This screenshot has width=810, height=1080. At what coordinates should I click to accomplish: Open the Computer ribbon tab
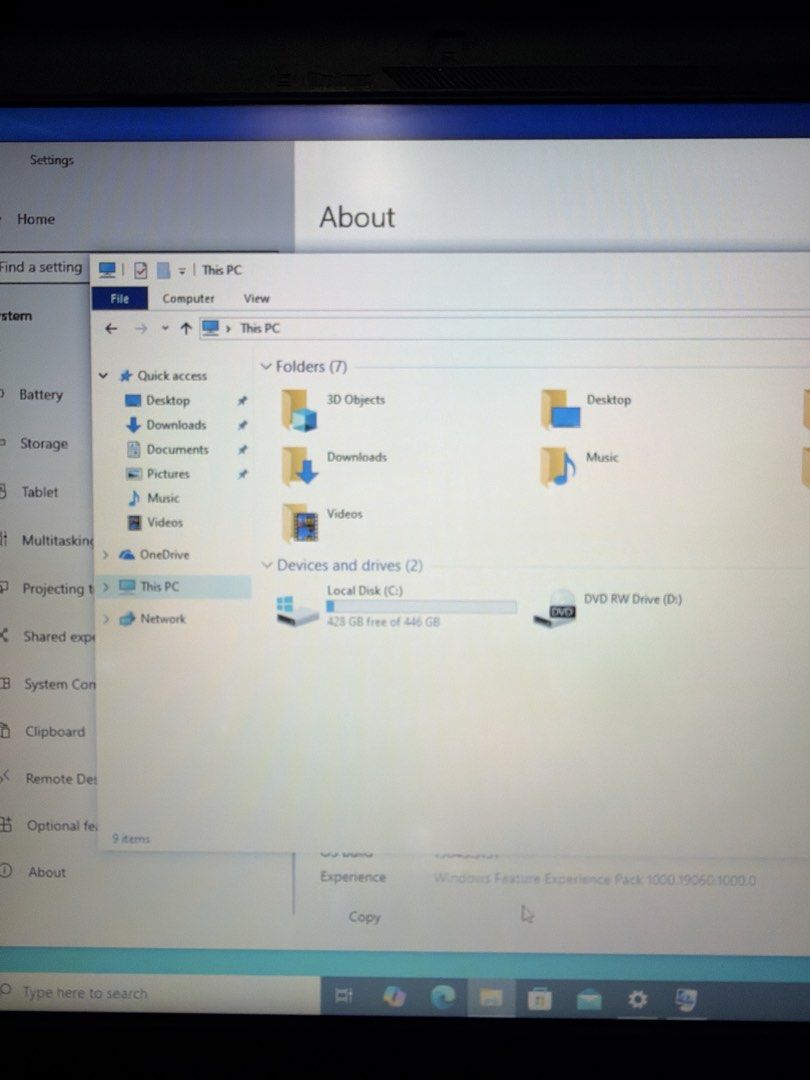pyautogui.click(x=188, y=298)
